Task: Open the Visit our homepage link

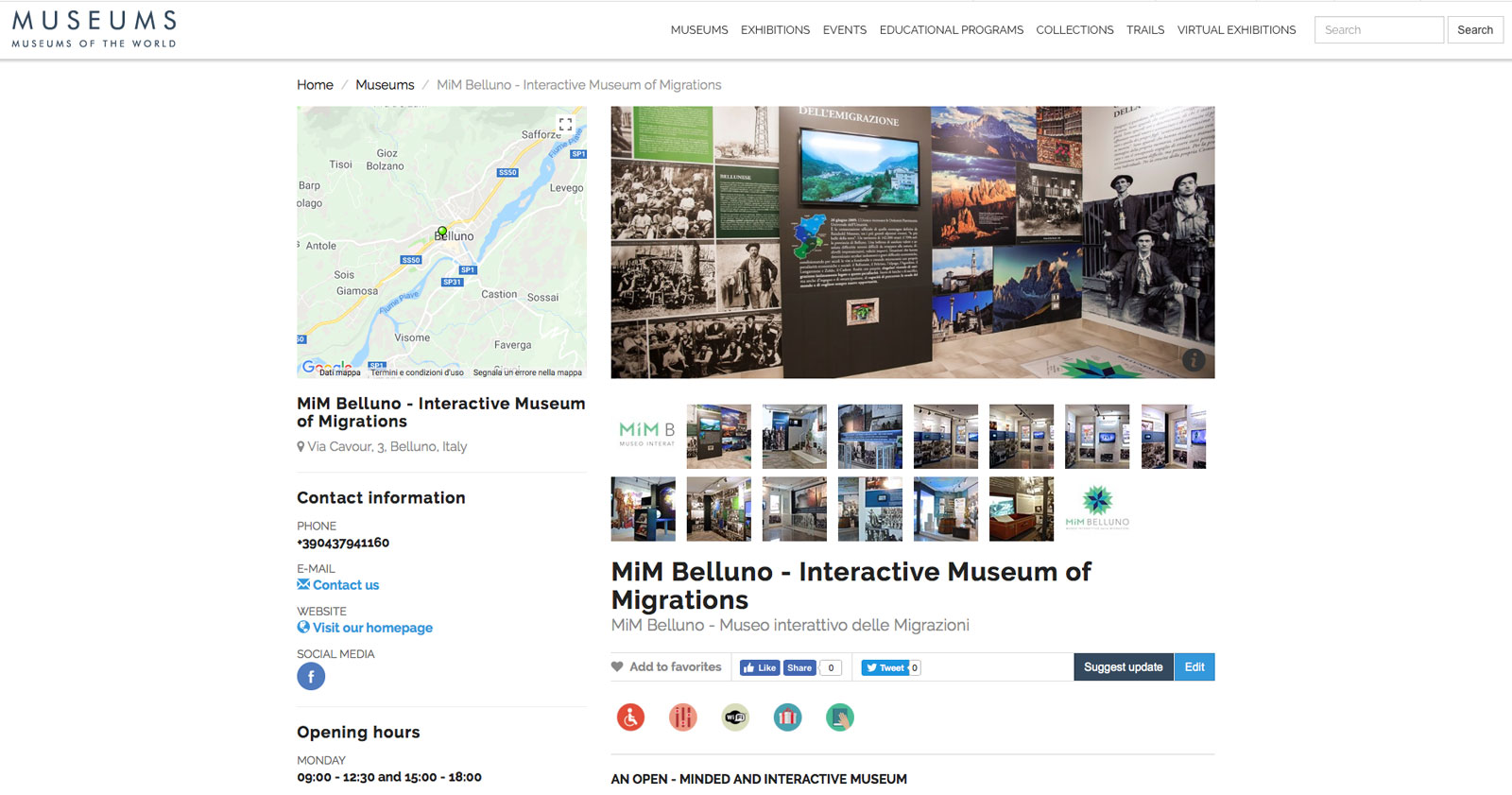Action: [372, 628]
